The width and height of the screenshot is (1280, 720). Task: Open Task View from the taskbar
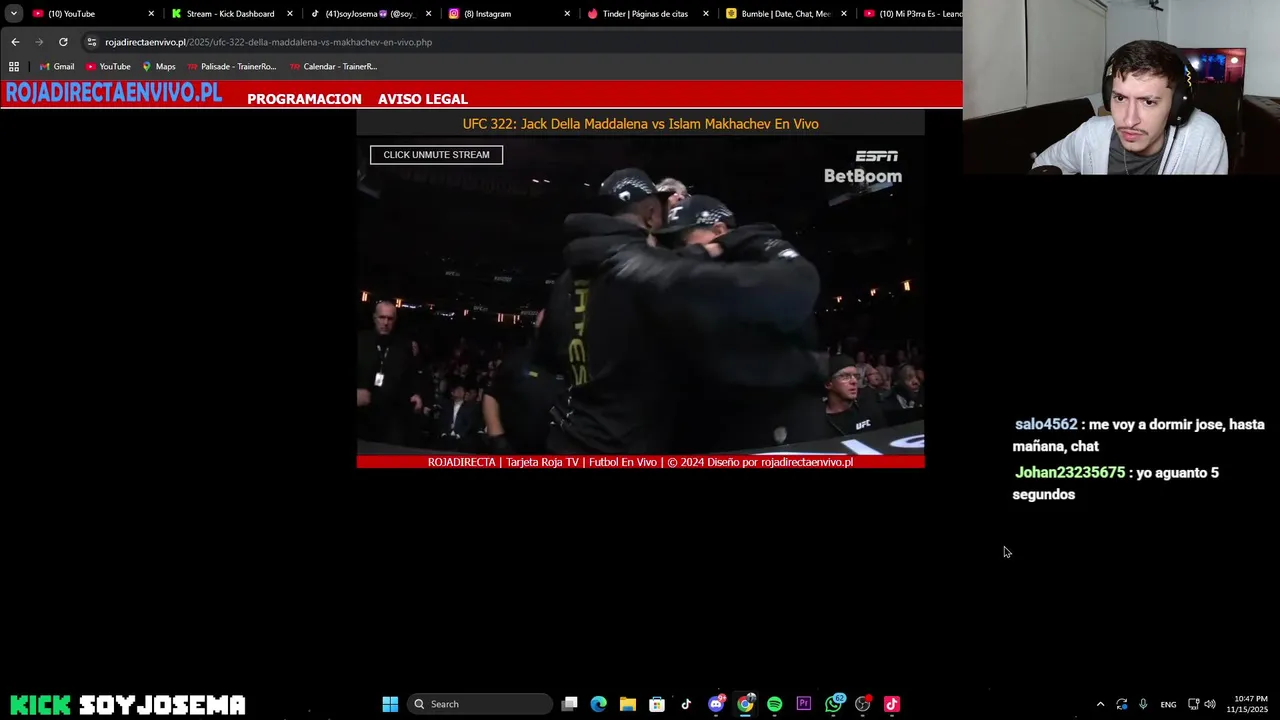tap(569, 704)
